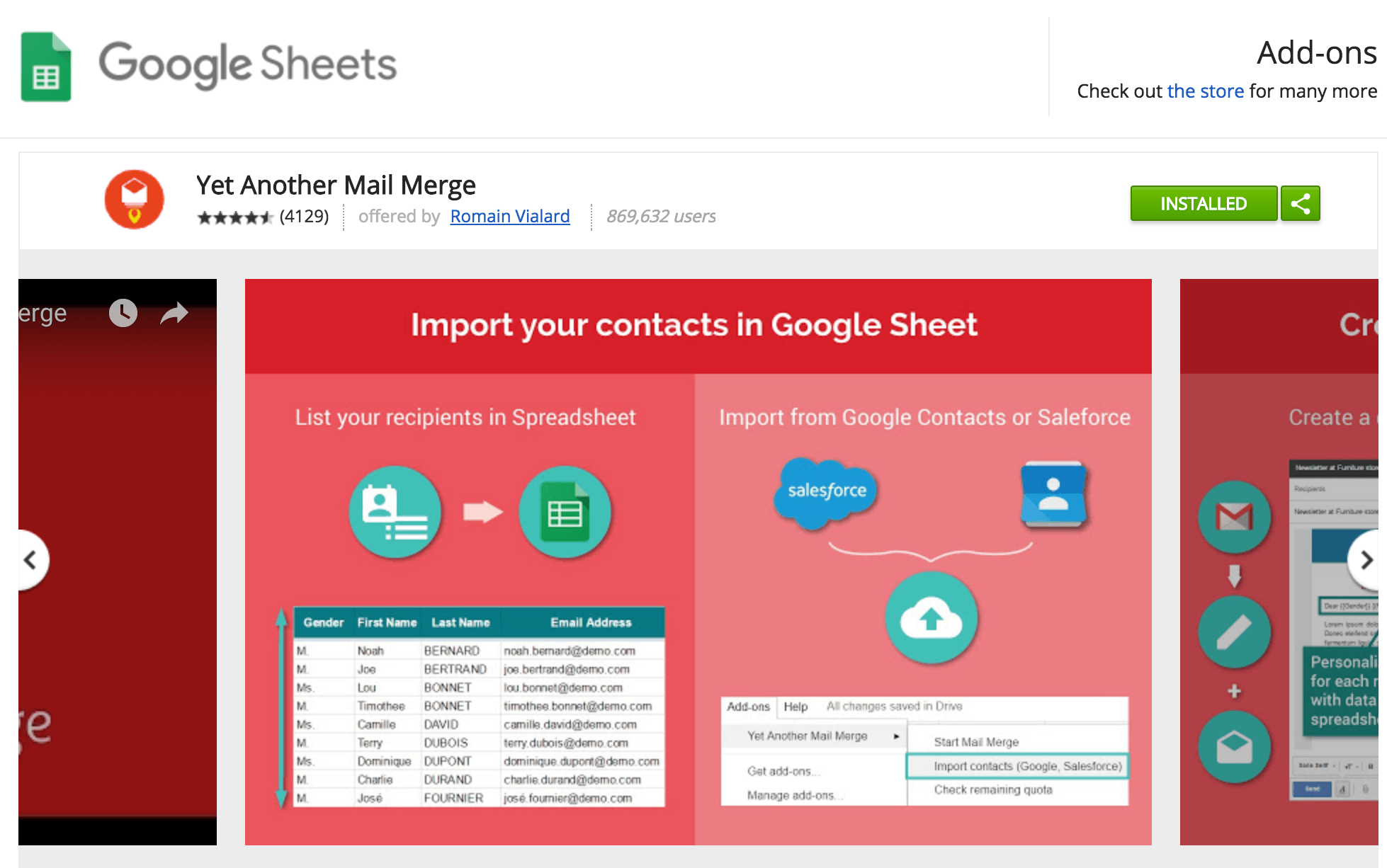The width and height of the screenshot is (1387, 868).
Task: Select 'Check remaining quota' menu entry
Action: click(993, 789)
